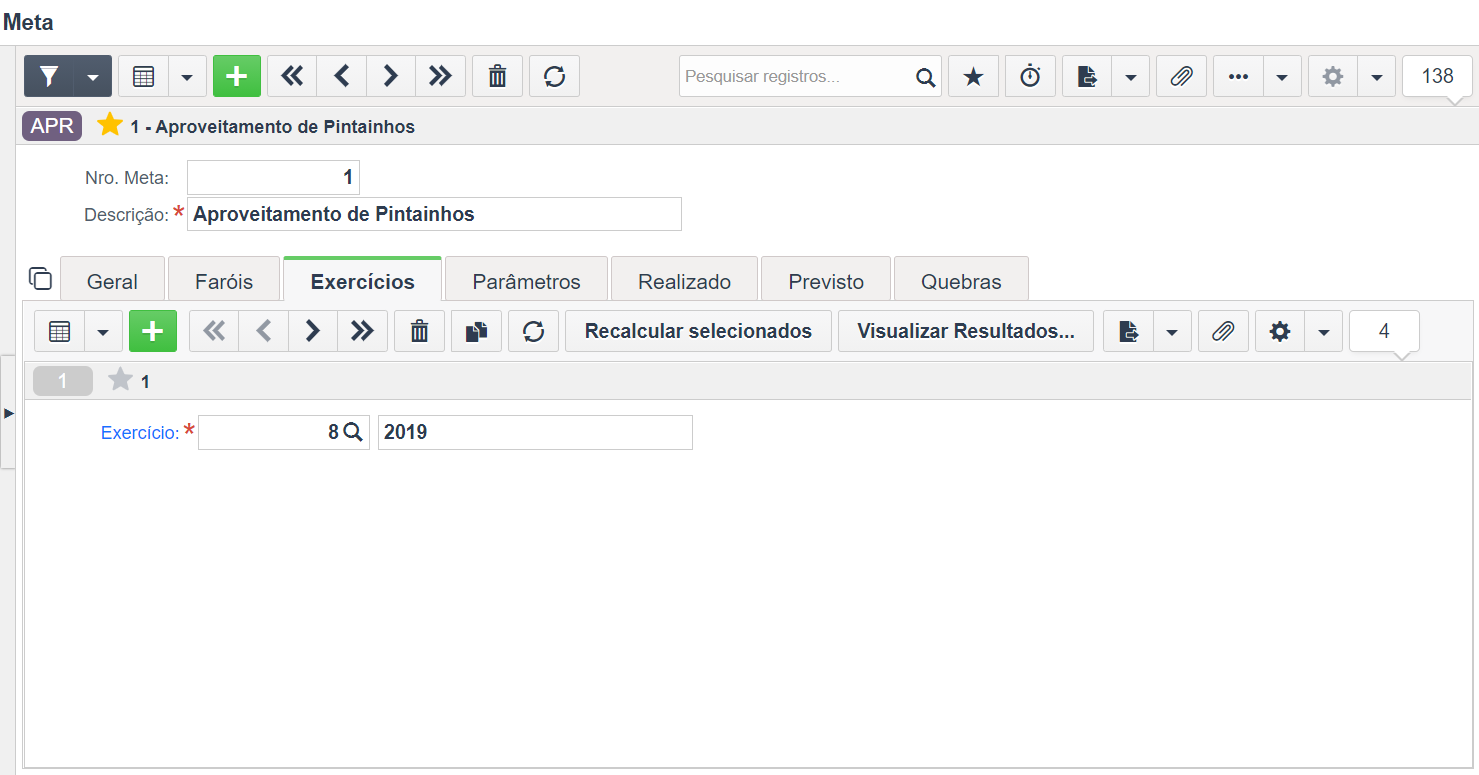Open the Realizado tab

pyautogui.click(x=685, y=281)
